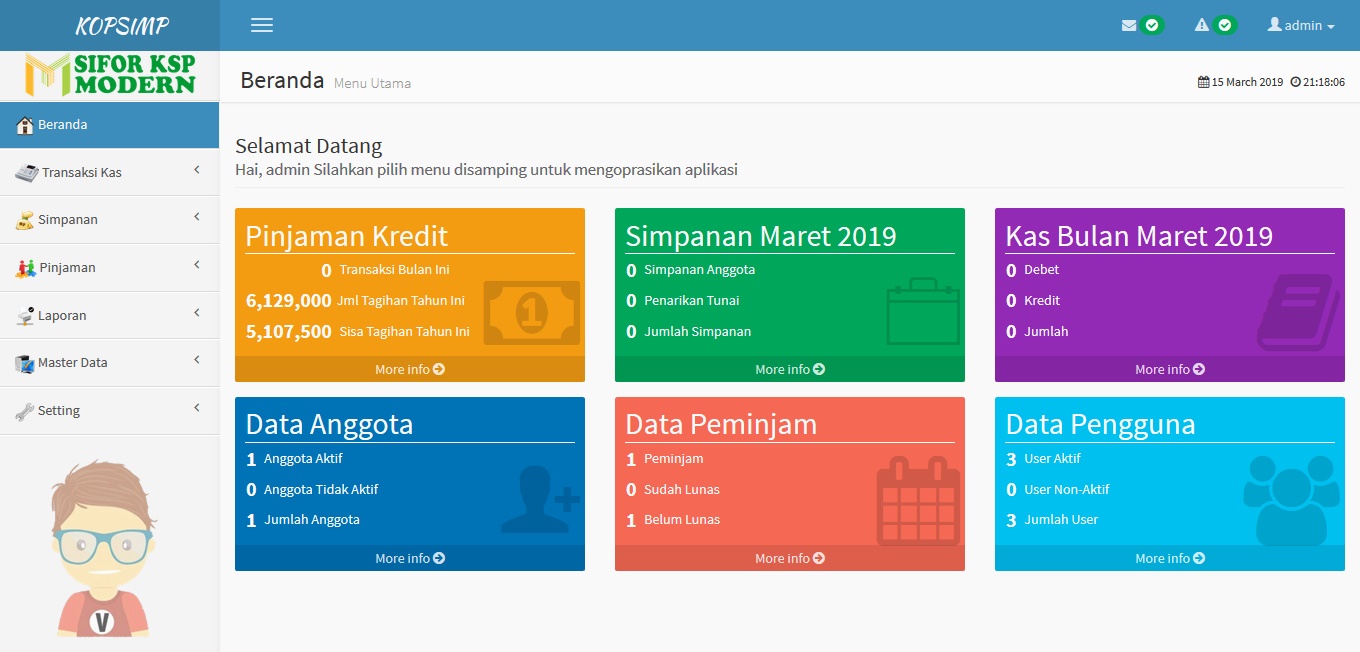Image resolution: width=1360 pixels, height=652 pixels.
Task: Expand the Transaksi Kas menu
Action: tap(109, 172)
